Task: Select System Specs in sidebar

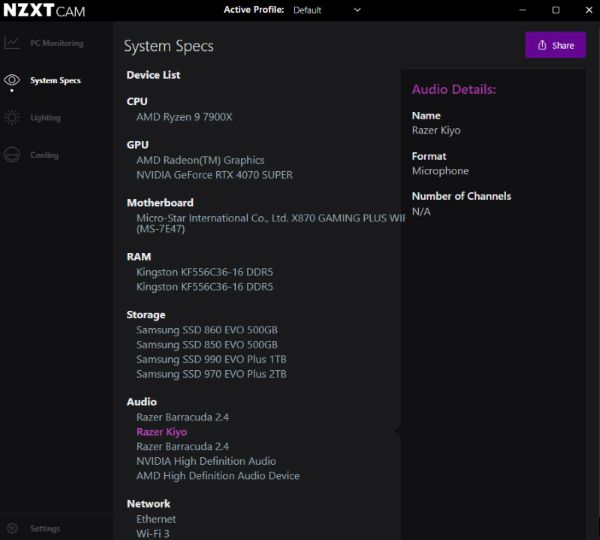Action: click(x=55, y=80)
